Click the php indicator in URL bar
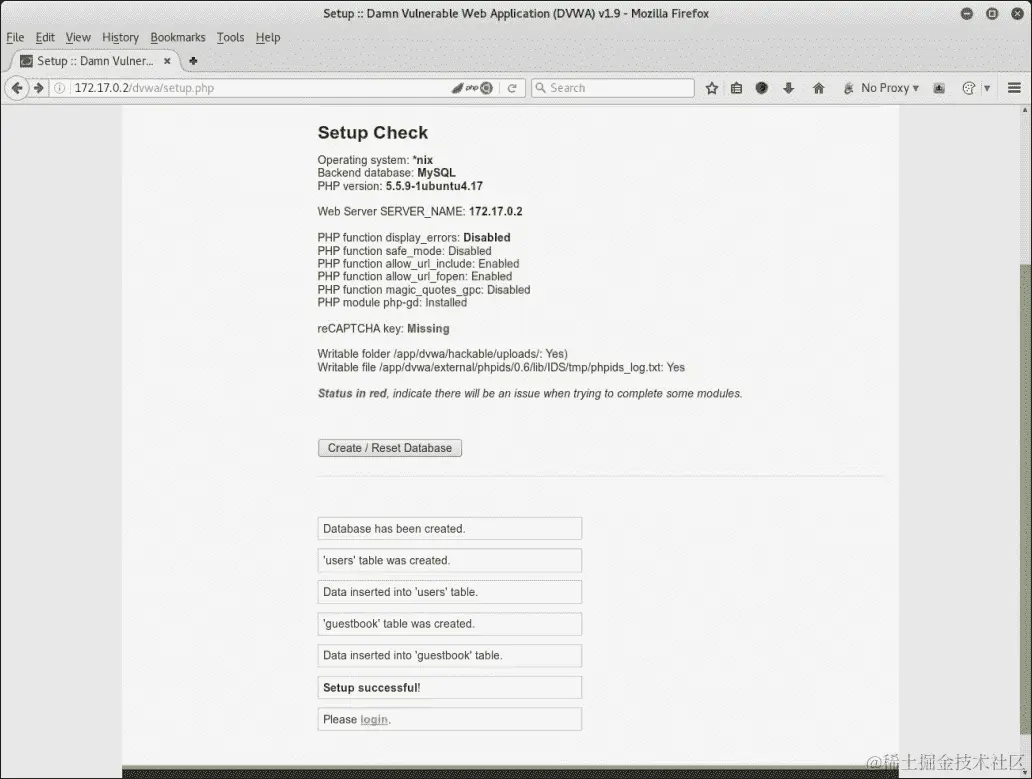 pyautogui.click(x=472, y=88)
